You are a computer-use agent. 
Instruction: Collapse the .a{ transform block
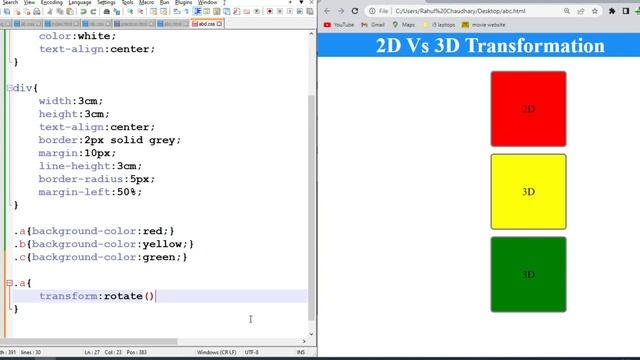click(9, 283)
